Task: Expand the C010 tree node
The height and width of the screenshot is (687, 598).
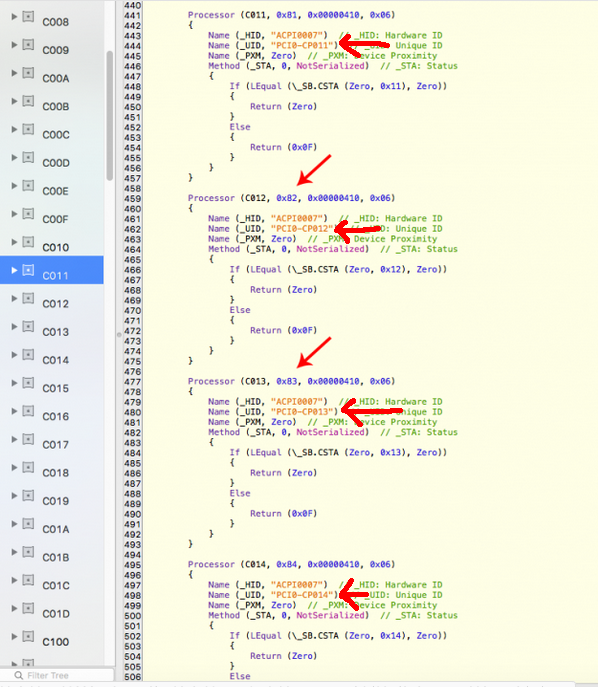Action: (14, 242)
